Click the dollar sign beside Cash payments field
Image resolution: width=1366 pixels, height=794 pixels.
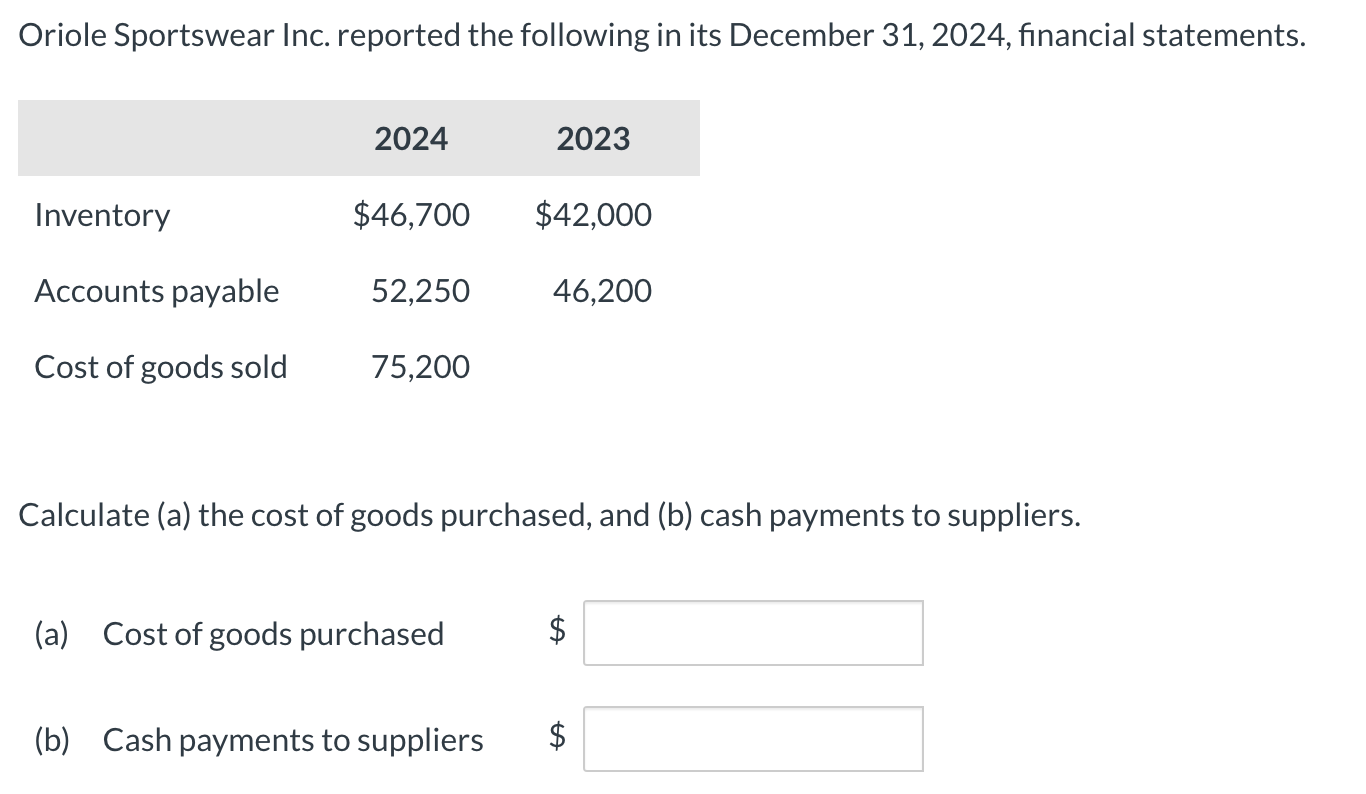point(559,737)
